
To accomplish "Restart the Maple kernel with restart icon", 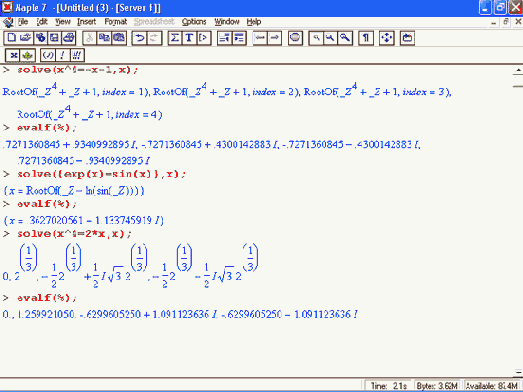I will [407, 38].
